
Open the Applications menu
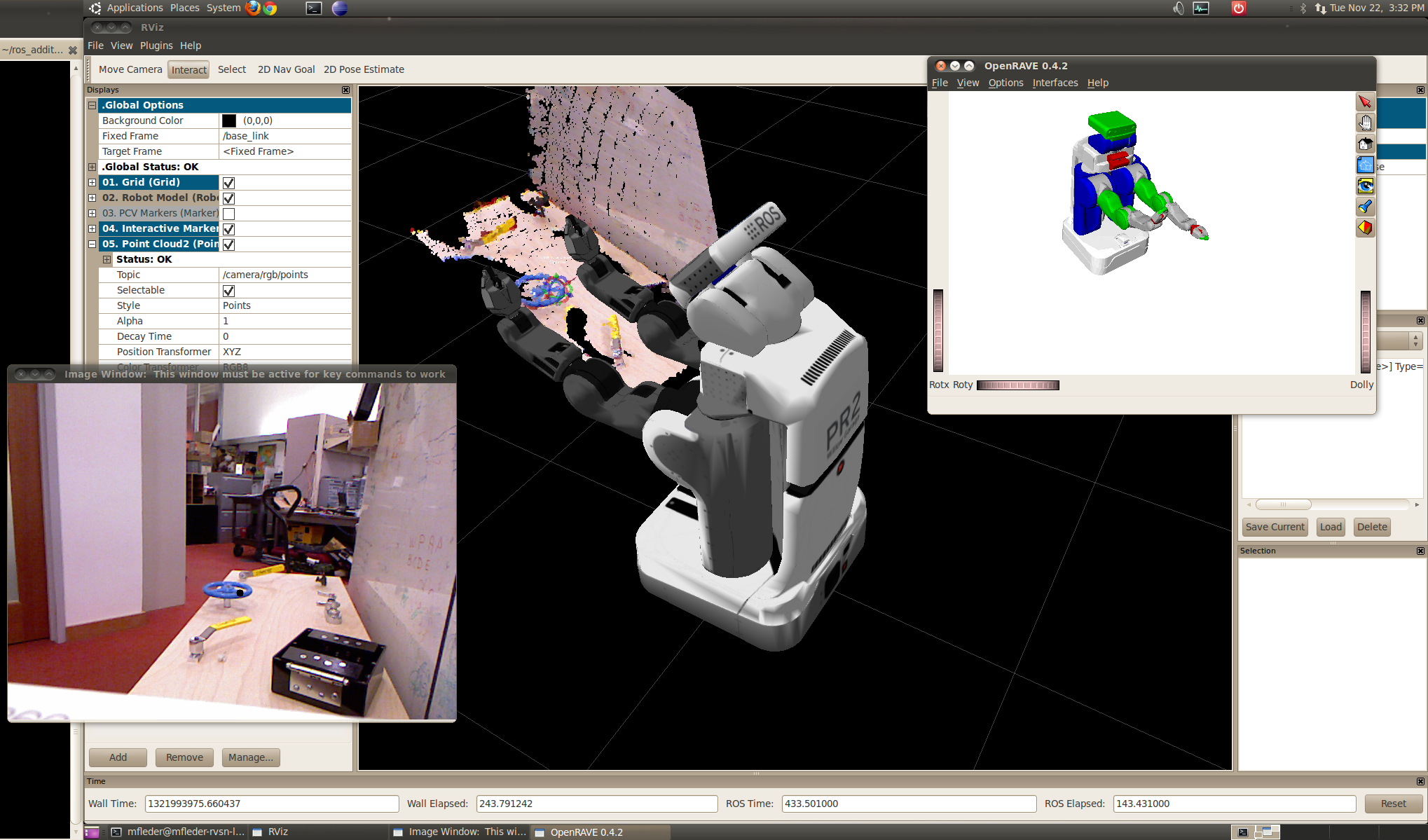coord(135,8)
